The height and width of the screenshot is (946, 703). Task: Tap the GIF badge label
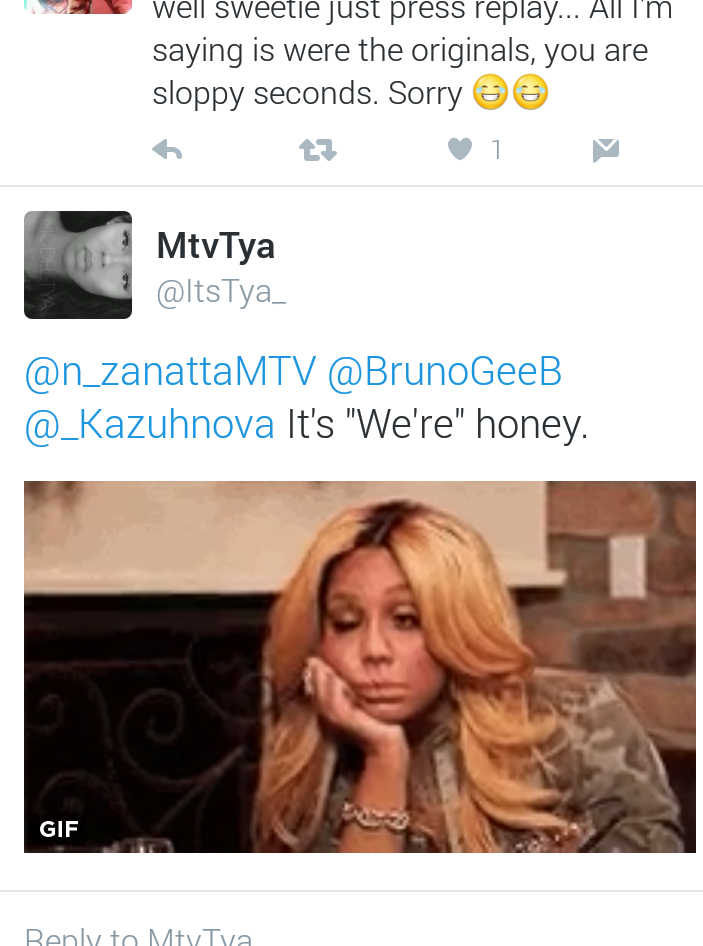59,829
